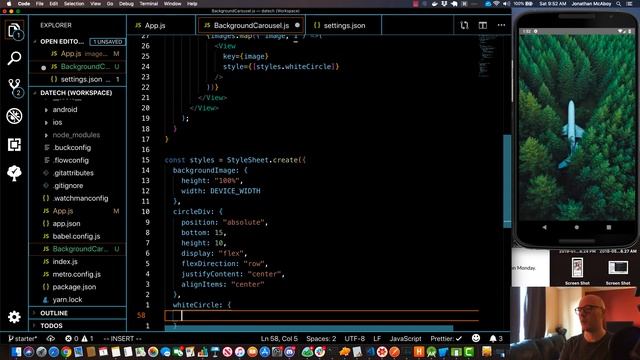Tap the Android emulator home button
640x360 pixels.
coord(576,227)
